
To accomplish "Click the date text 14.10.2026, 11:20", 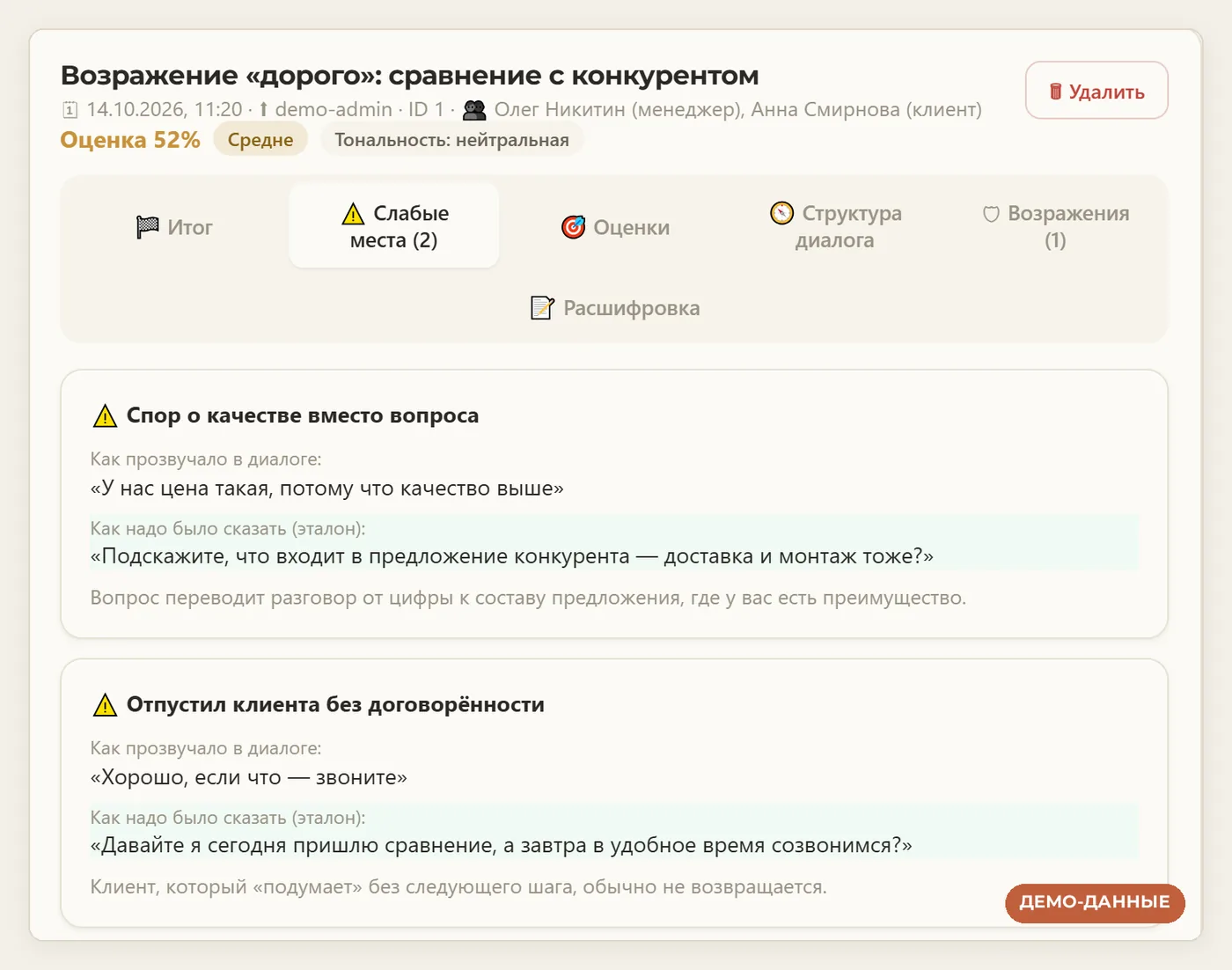I will coord(164,110).
